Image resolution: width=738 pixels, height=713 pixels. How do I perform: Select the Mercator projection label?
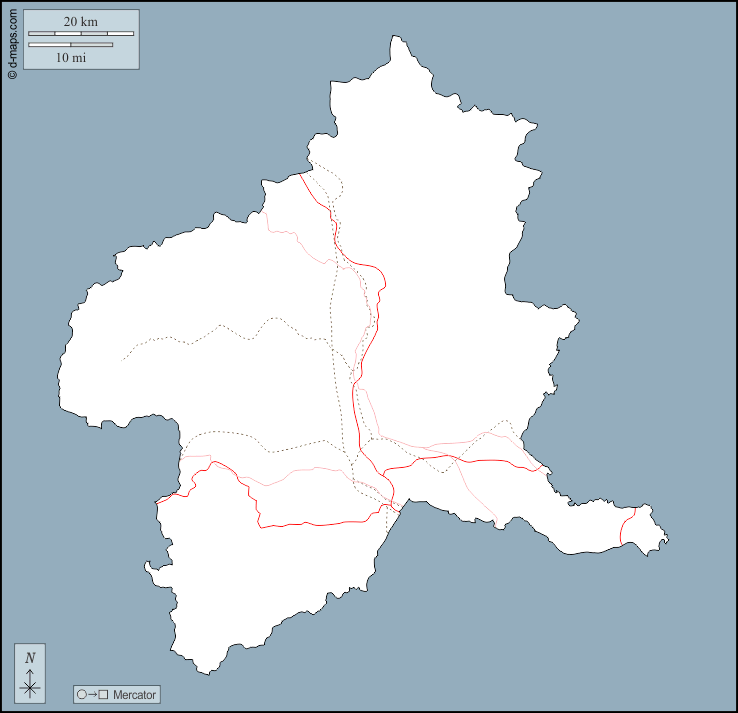(134, 694)
